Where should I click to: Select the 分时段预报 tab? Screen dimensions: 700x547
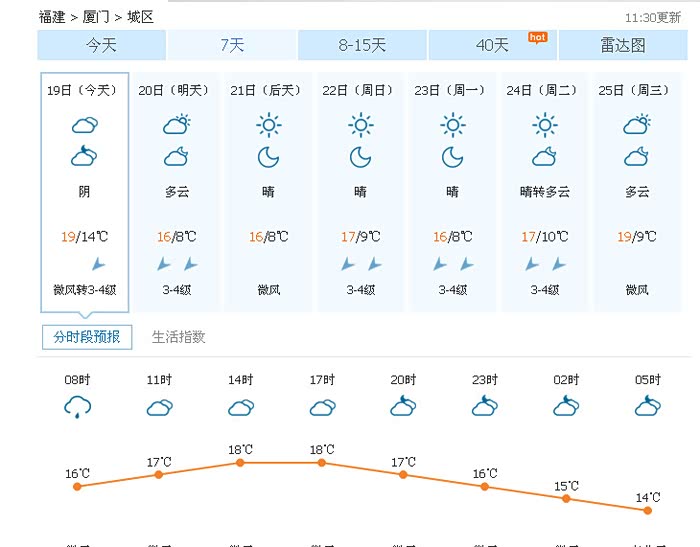[x=87, y=337]
